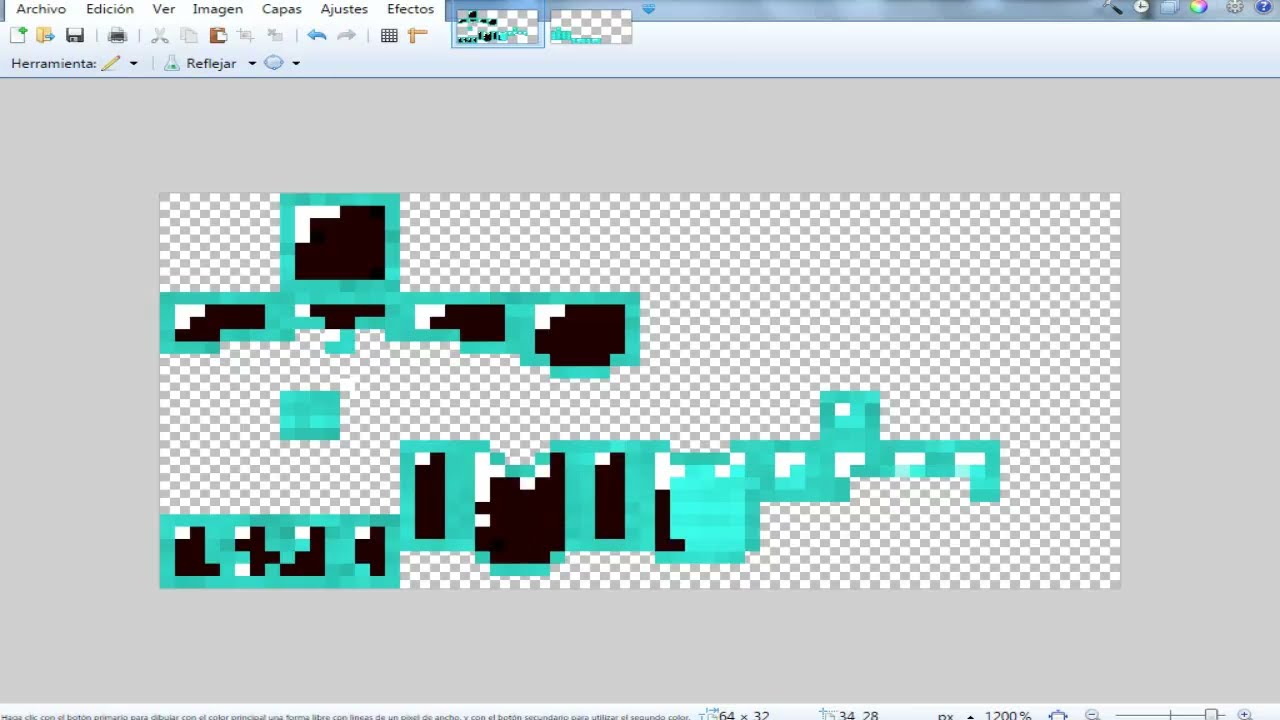Open the Efectos menu
The height and width of the screenshot is (720, 1280).
coord(411,9)
